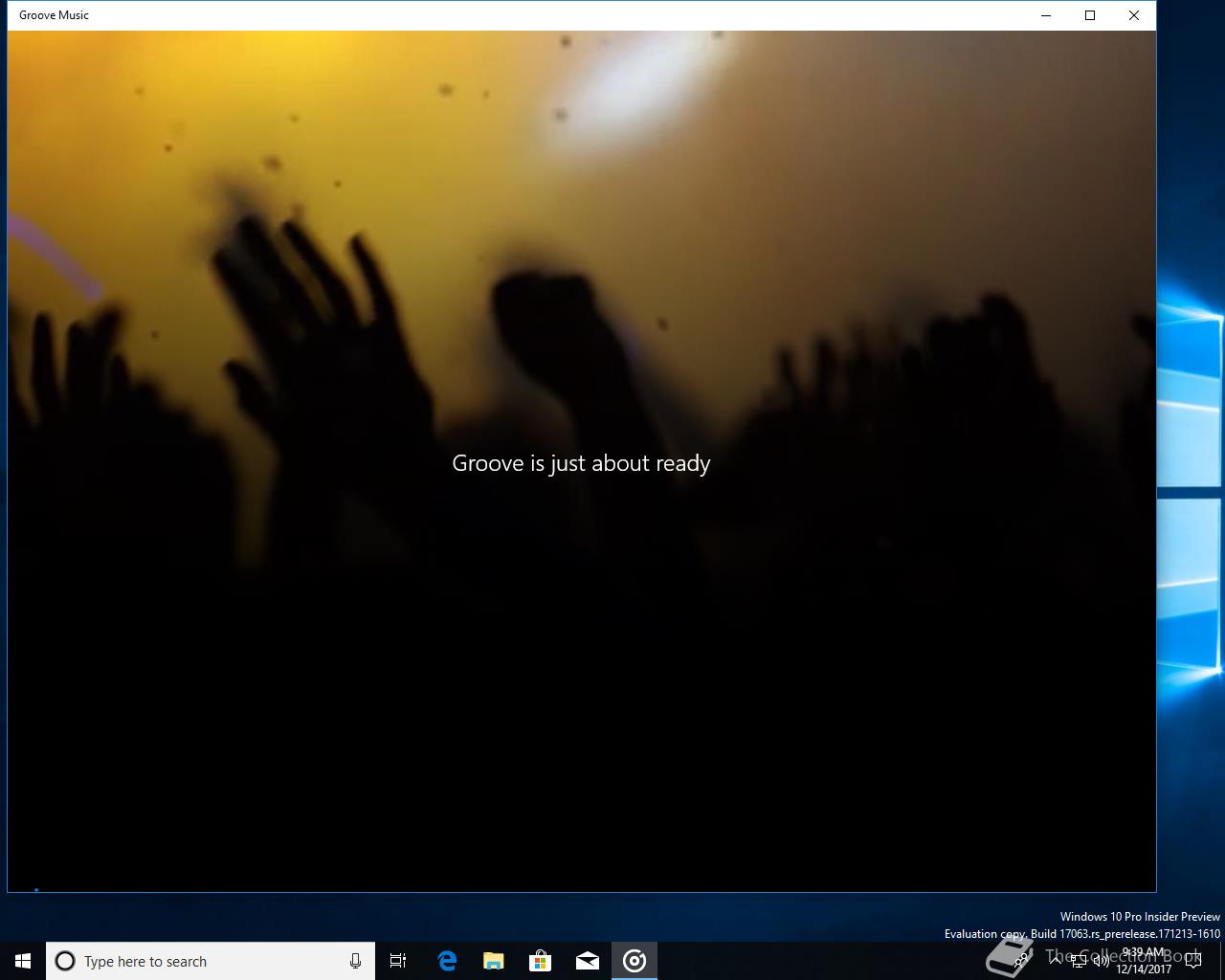
Task: Show hidden system tray icons
Action: click(x=1055, y=961)
